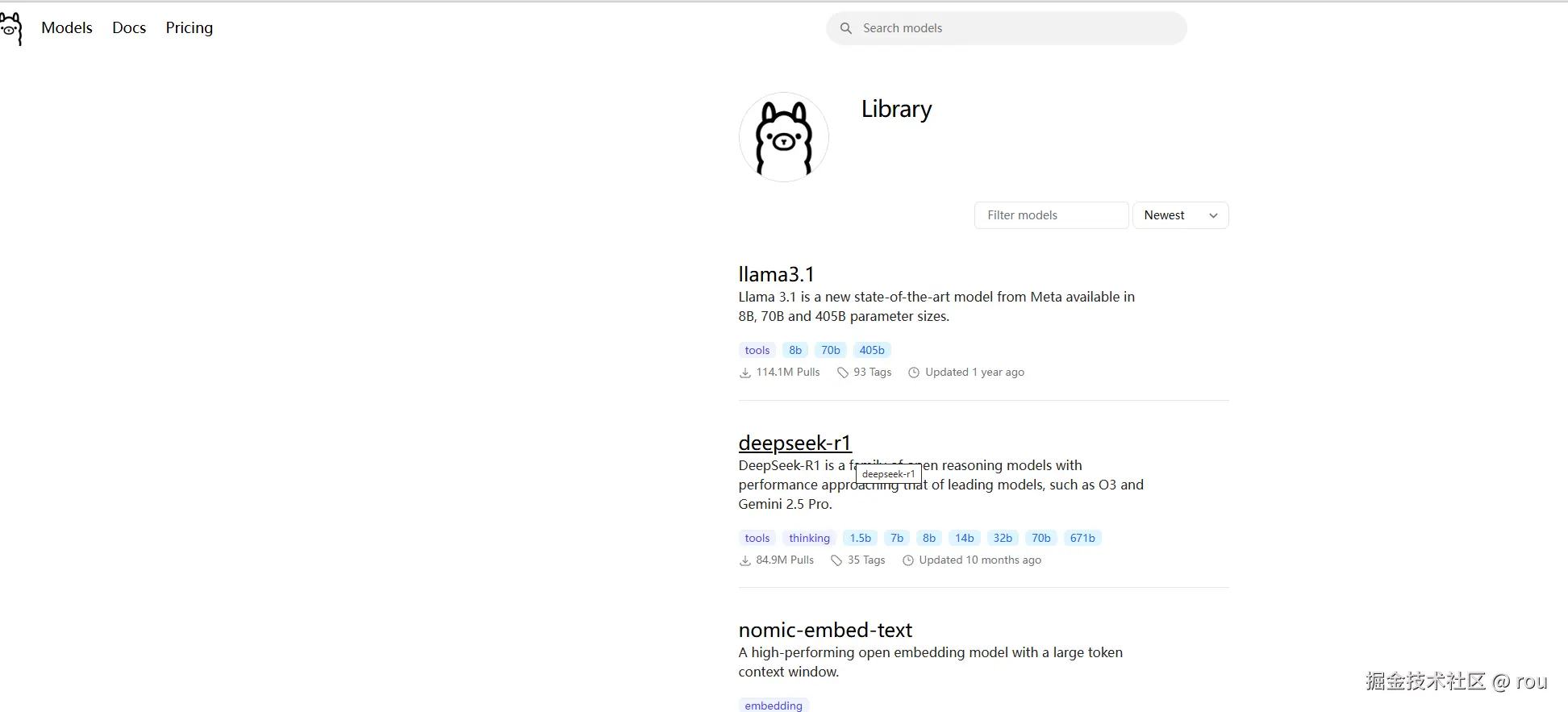The height and width of the screenshot is (712, 1568).
Task: Click the clock icon beside Updated 10 months ago
Action: click(908, 560)
